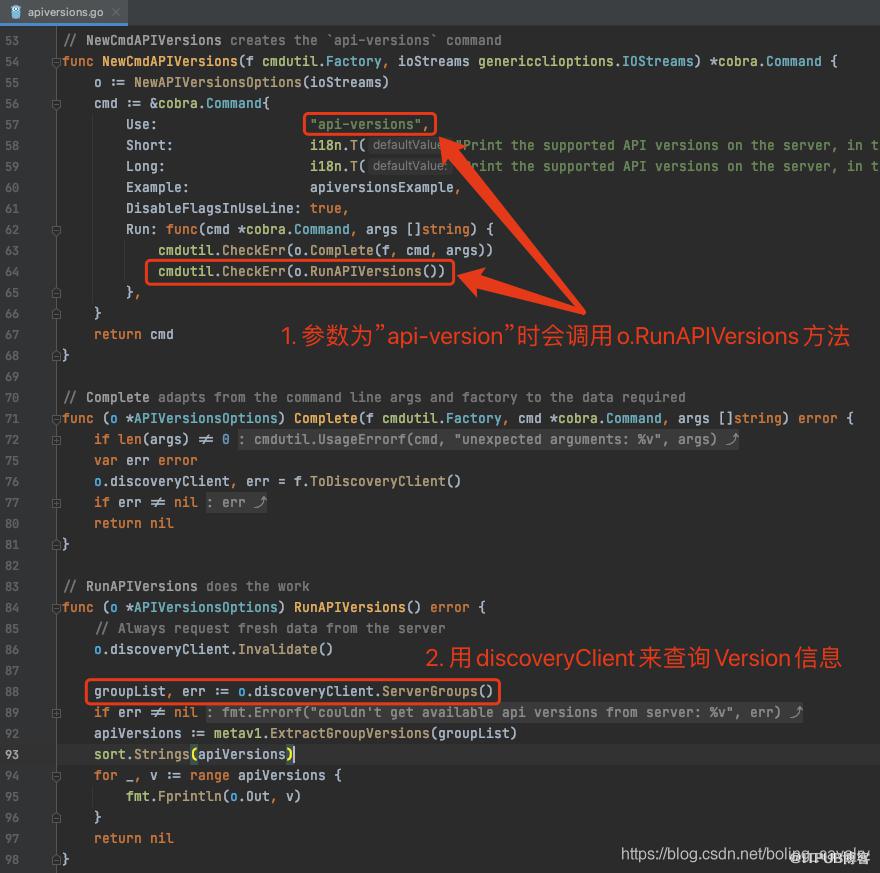880x873 pixels.
Task: Click the fold end marker at line 98
Action: click(x=56, y=860)
